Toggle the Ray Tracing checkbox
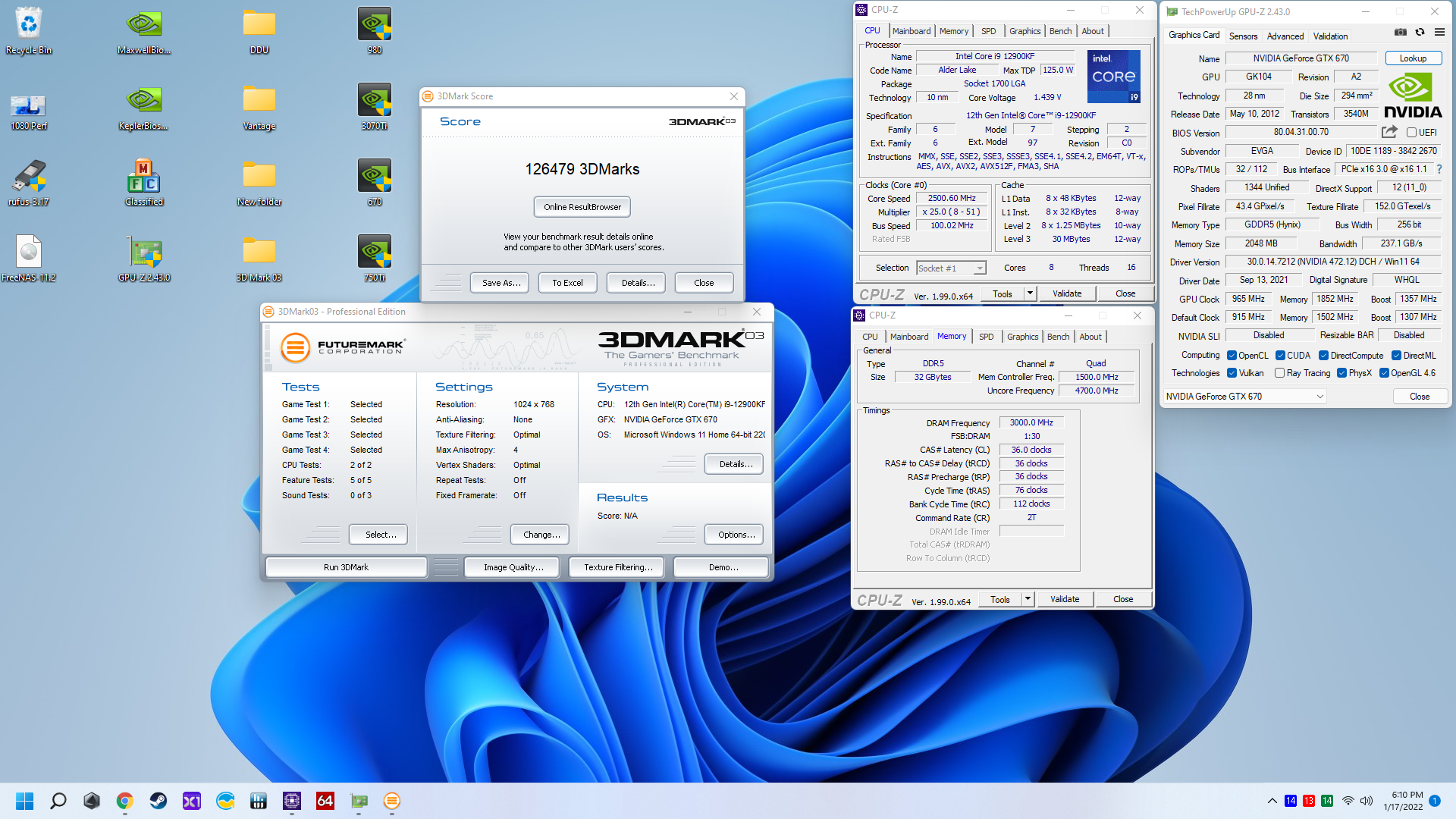The height and width of the screenshot is (819, 1456). point(1280,373)
